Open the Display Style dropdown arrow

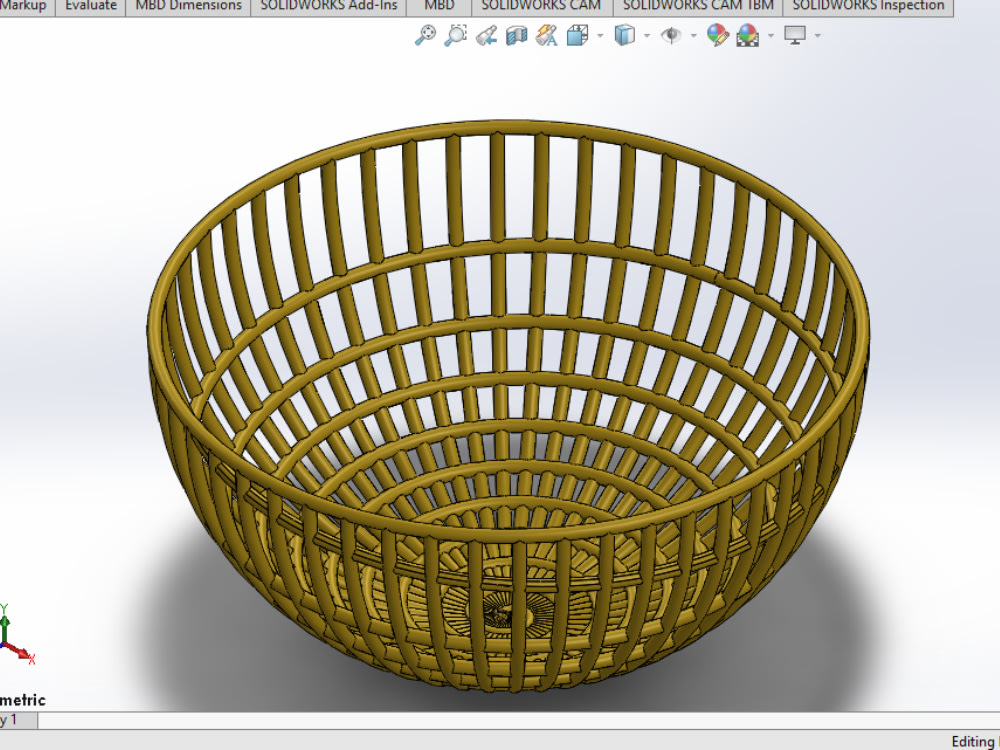(x=645, y=37)
